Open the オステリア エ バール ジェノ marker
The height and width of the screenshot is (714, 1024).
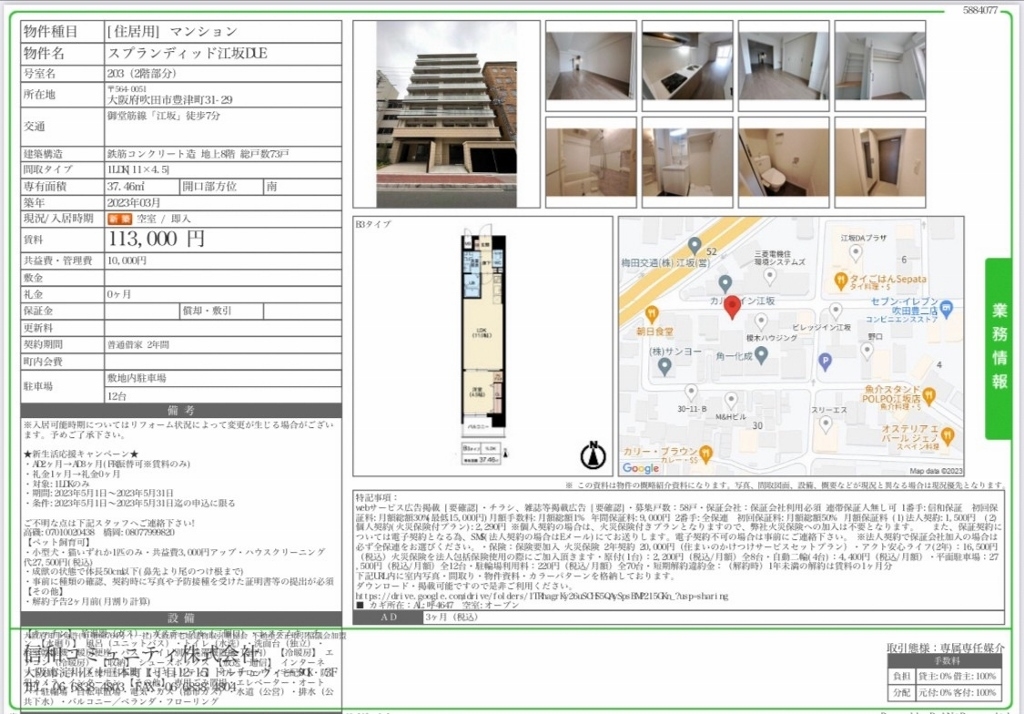click(x=948, y=436)
